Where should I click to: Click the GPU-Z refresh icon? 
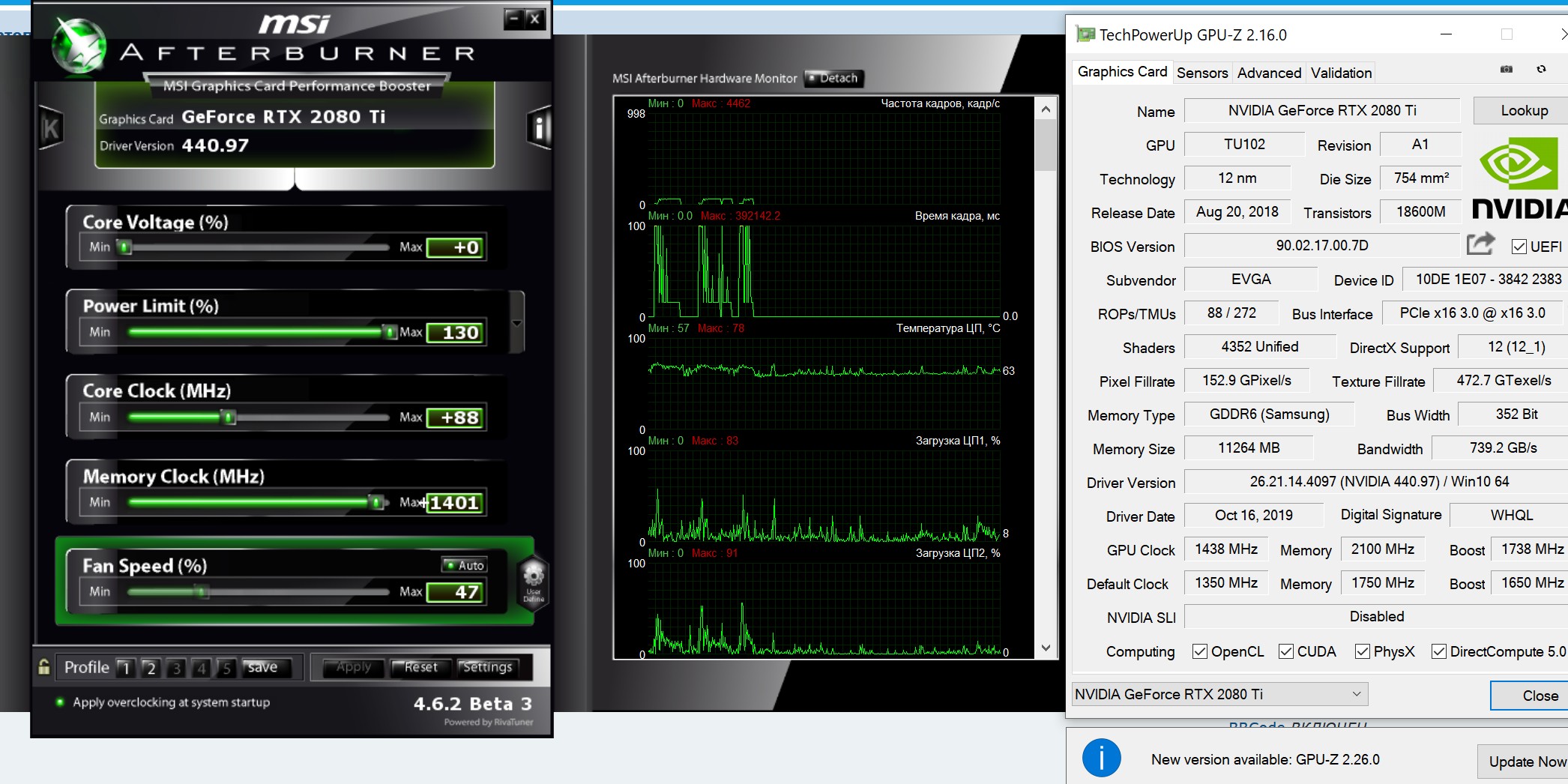click(x=1541, y=69)
